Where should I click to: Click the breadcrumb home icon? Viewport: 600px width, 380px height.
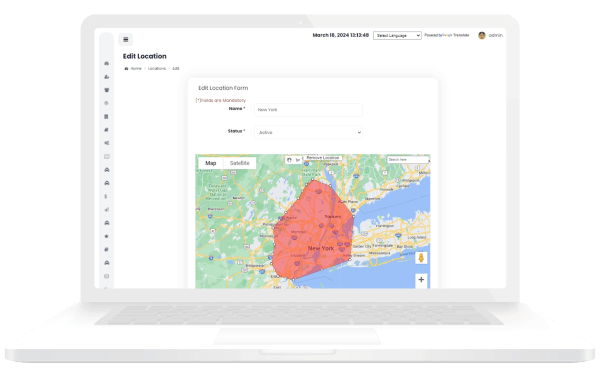click(x=126, y=68)
